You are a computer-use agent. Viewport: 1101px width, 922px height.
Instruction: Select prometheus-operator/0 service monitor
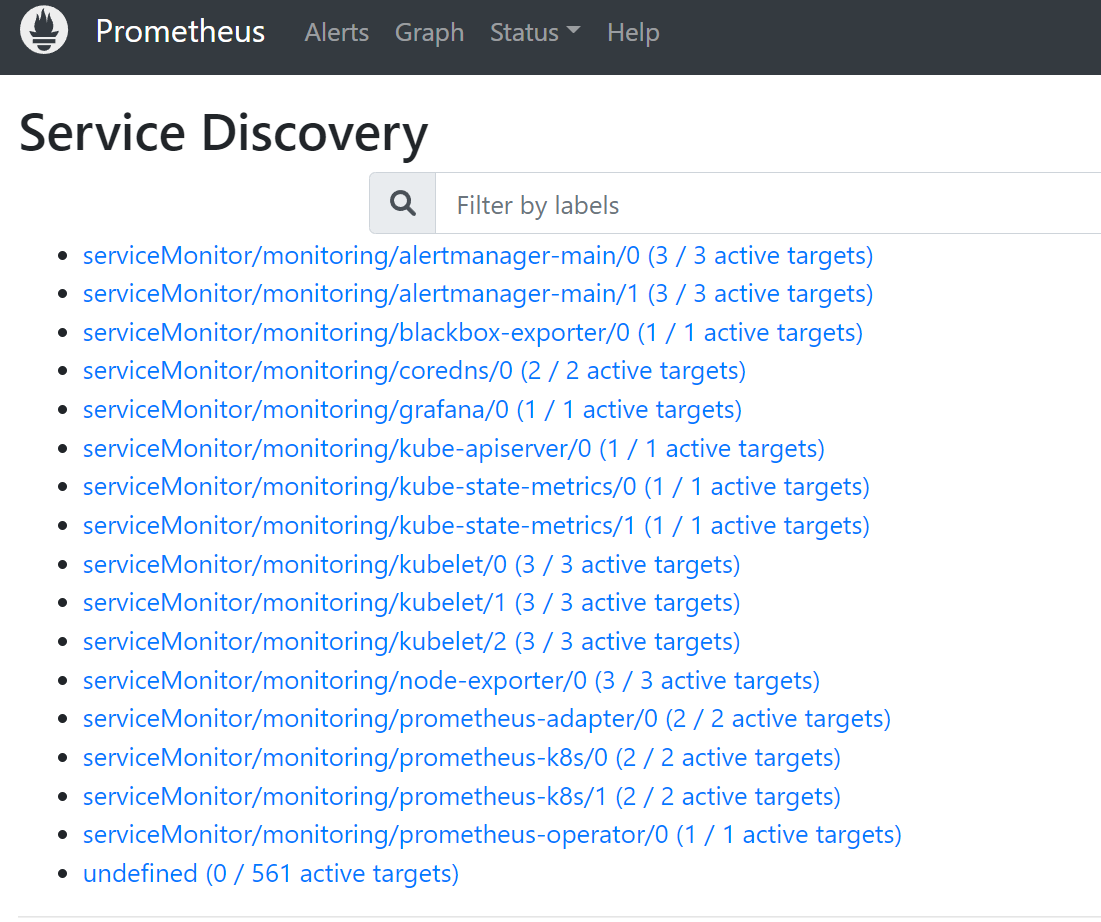coord(492,835)
